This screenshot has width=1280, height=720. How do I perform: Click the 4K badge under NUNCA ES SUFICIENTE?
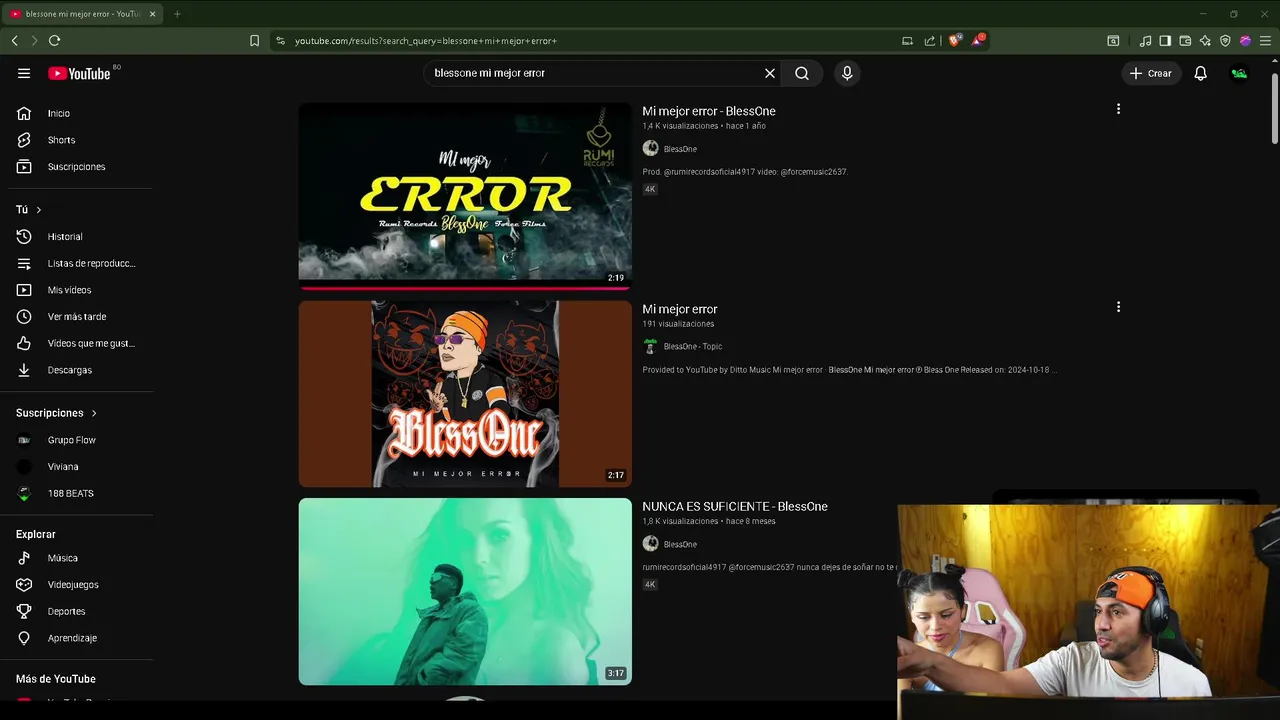coord(650,584)
